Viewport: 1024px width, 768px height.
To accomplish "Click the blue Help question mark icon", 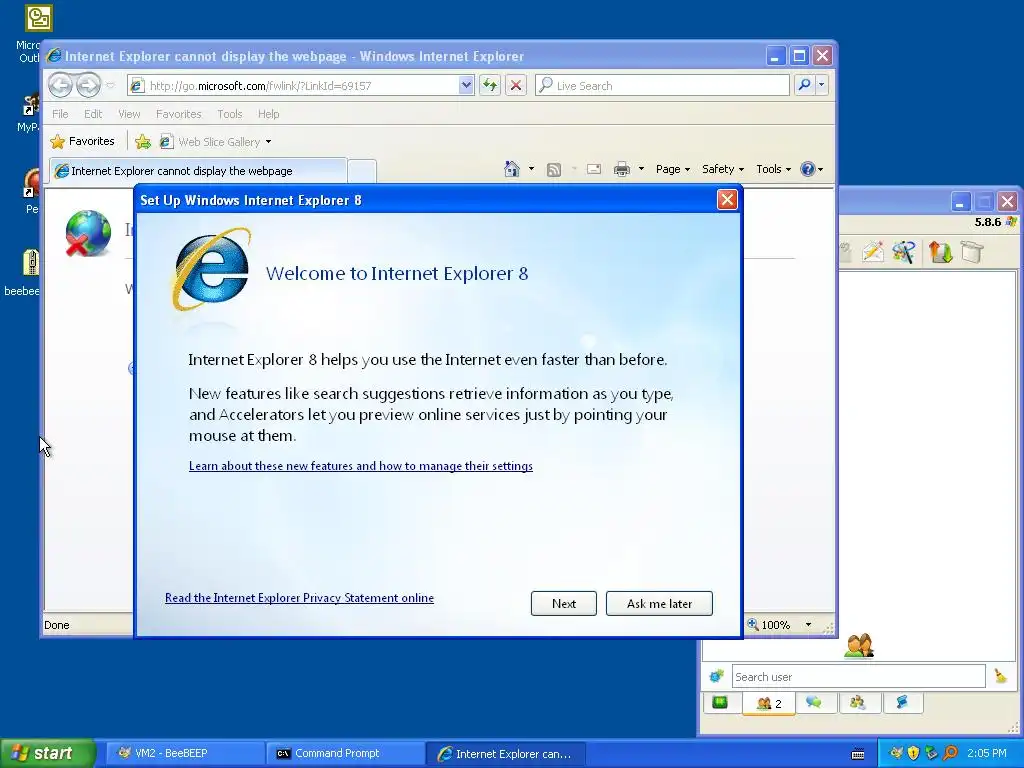I will tap(808, 169).
